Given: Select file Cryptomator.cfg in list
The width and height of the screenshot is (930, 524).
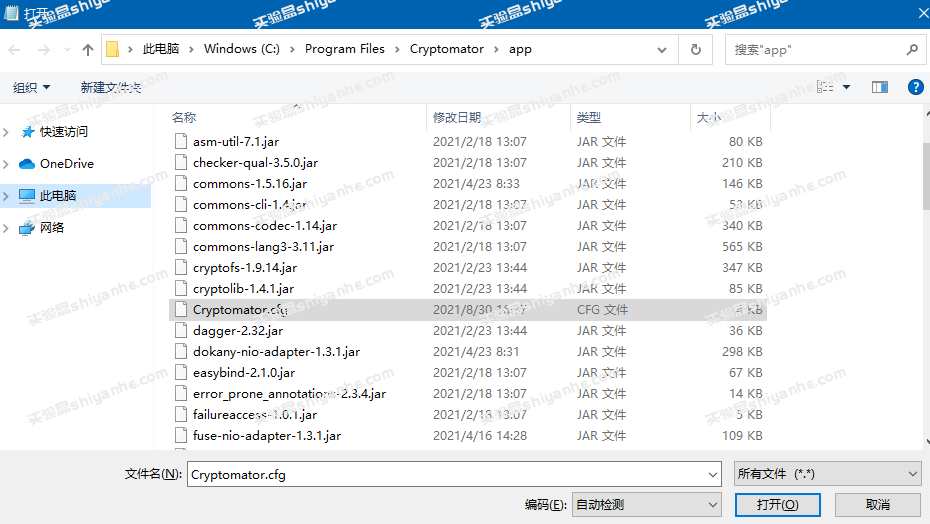Looking at the screenshot, I should [x=240, y=310].
